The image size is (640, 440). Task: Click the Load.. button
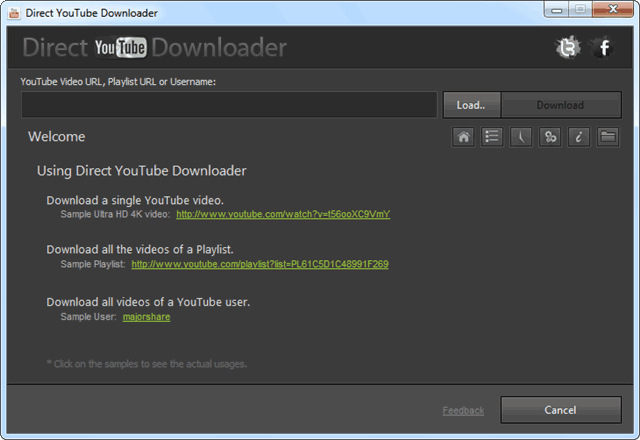point(472,105)
